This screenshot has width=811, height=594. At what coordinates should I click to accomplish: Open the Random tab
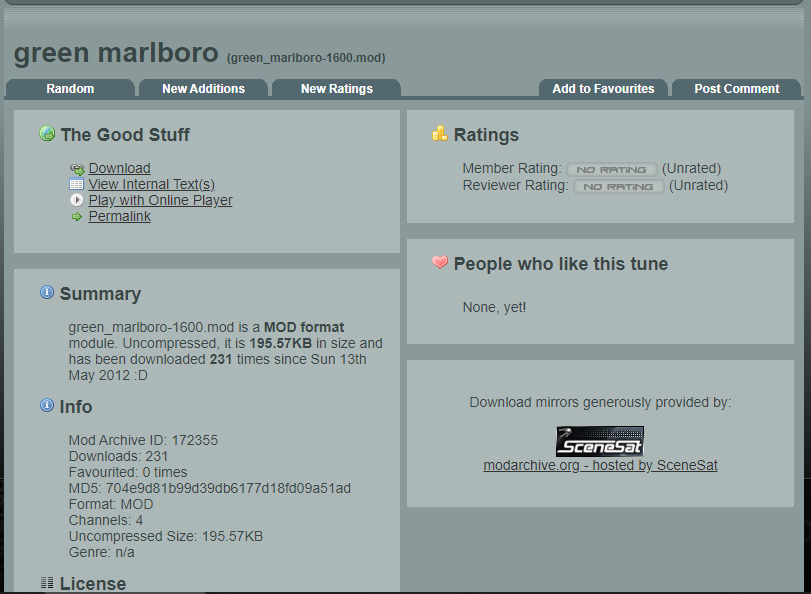click(70, 88)
